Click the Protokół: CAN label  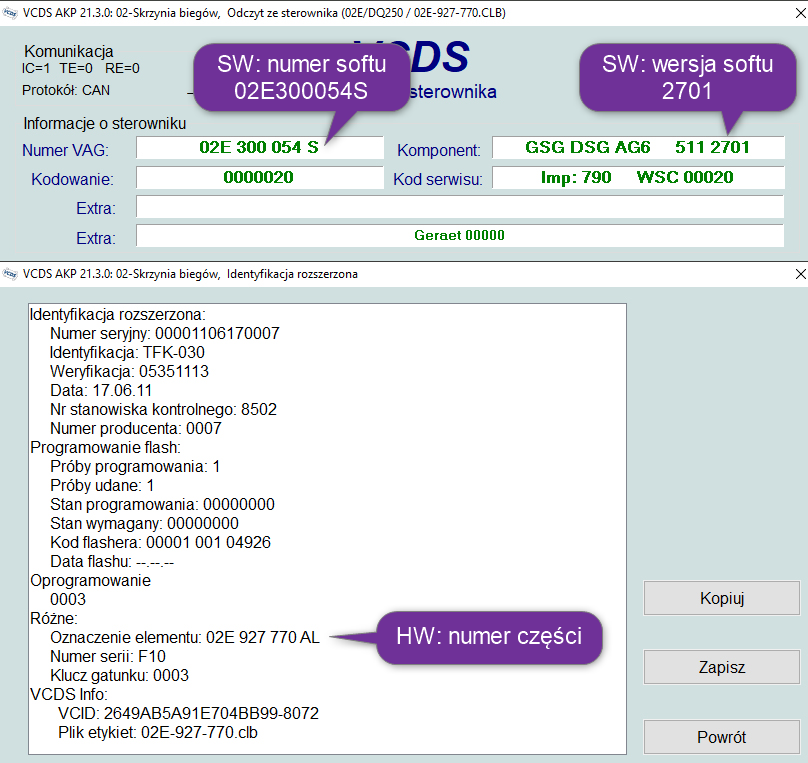[x=66, y=91]
